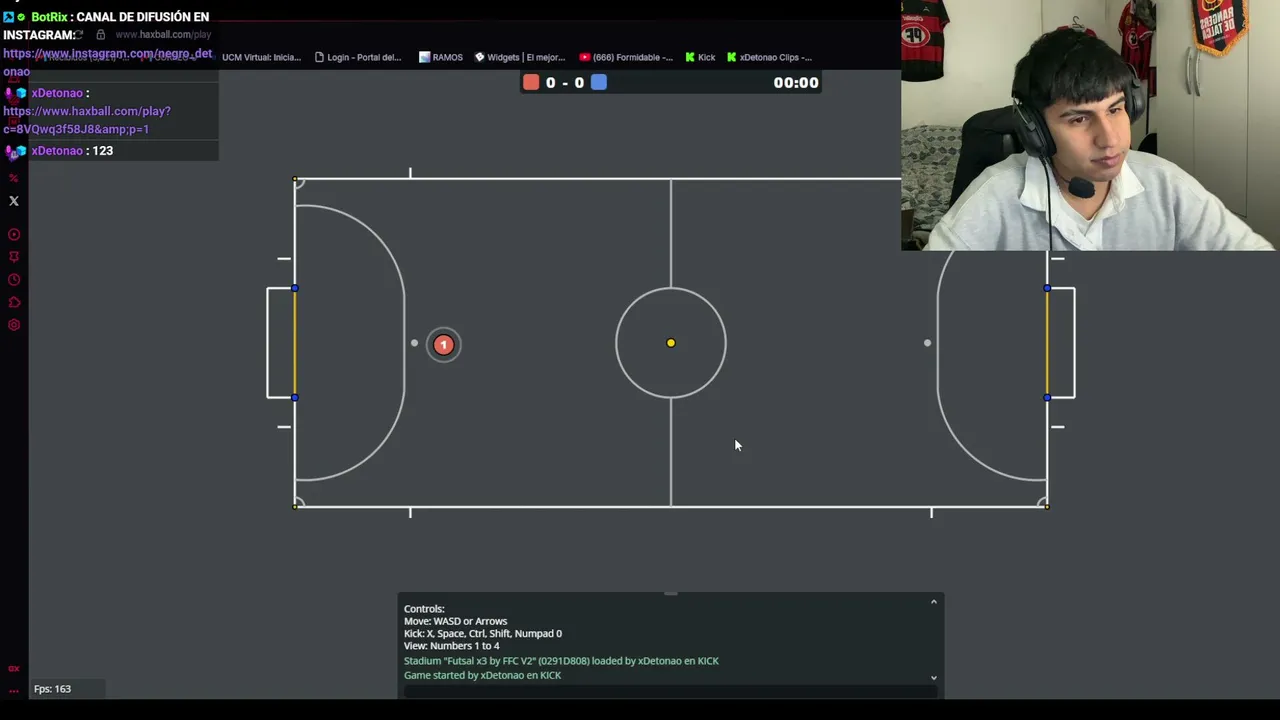The height and width of the screenshot is (720, 1280).
Task: Click the 'Kick: X, Space, Ctrl, Shift' line
Action: click(x=483, y=634)
